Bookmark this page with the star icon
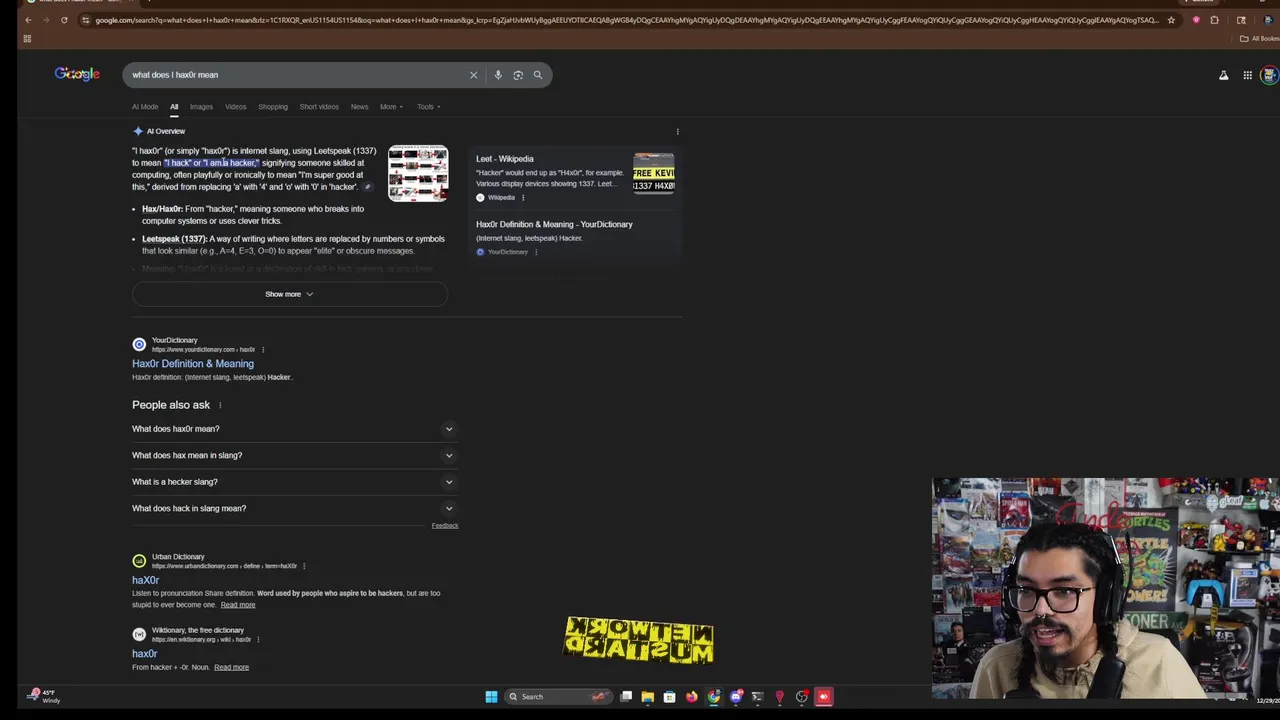 point(1171,20)
